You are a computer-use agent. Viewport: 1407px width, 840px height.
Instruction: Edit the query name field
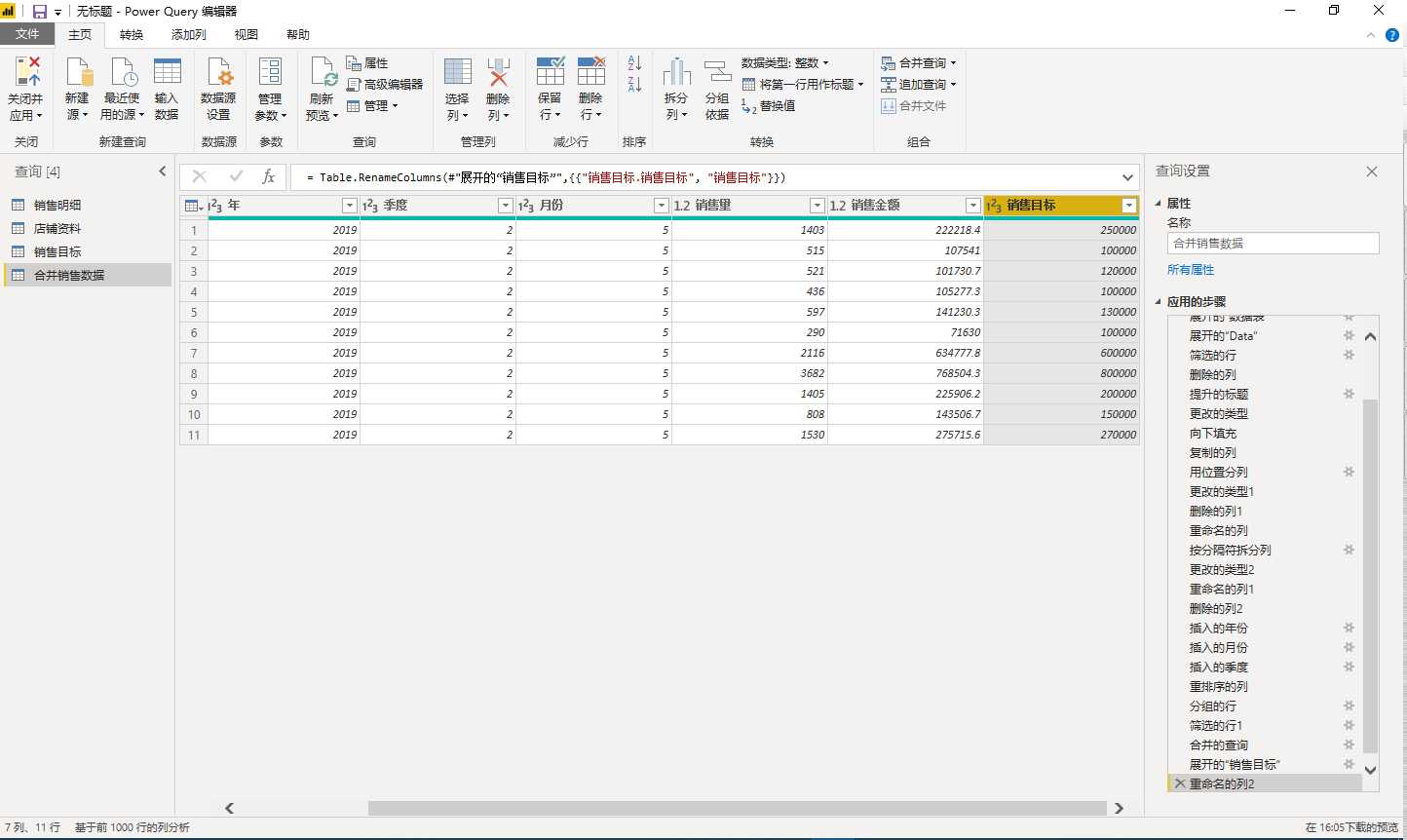pos(1274,244)
